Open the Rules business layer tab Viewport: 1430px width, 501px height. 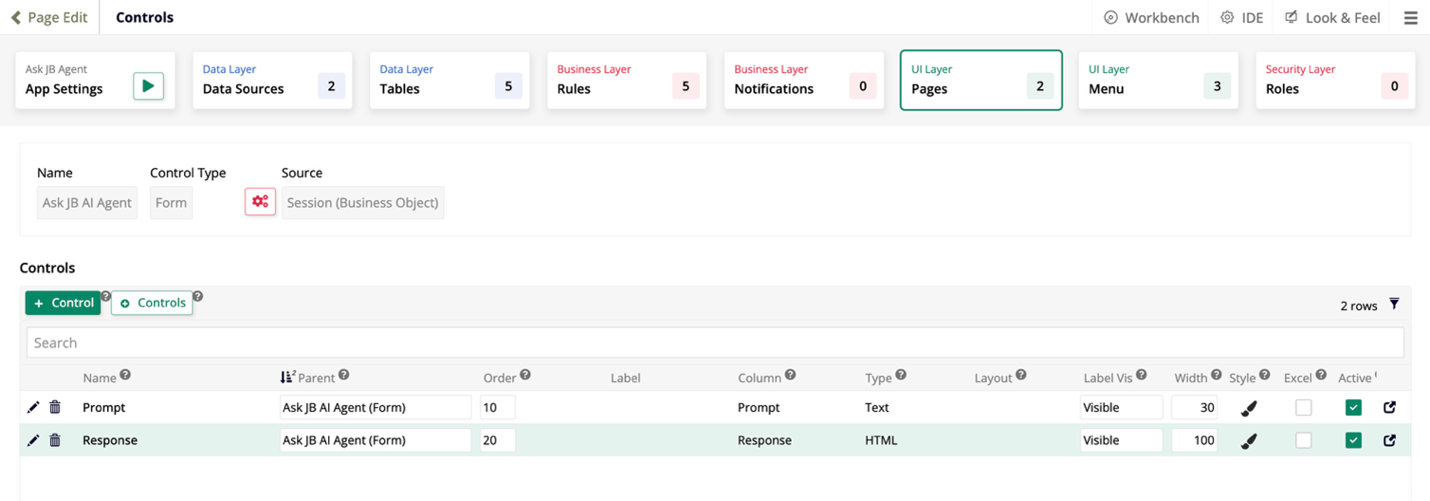[x=626, y=81]
